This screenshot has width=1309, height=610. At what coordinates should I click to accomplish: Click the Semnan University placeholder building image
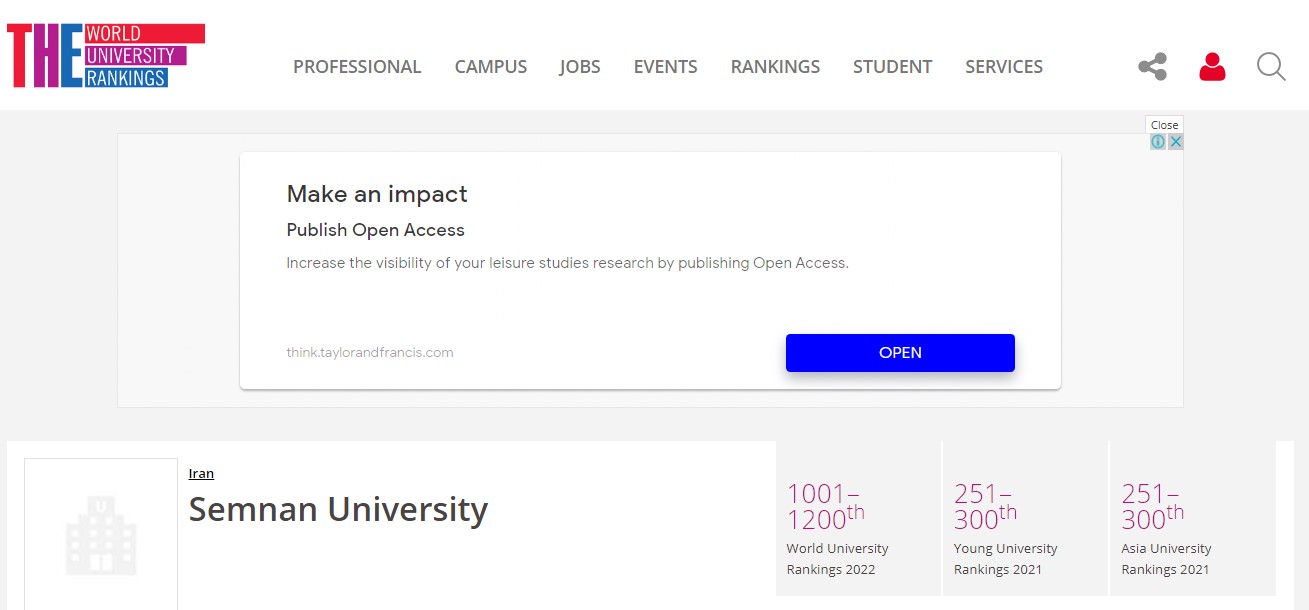(101, 534)
